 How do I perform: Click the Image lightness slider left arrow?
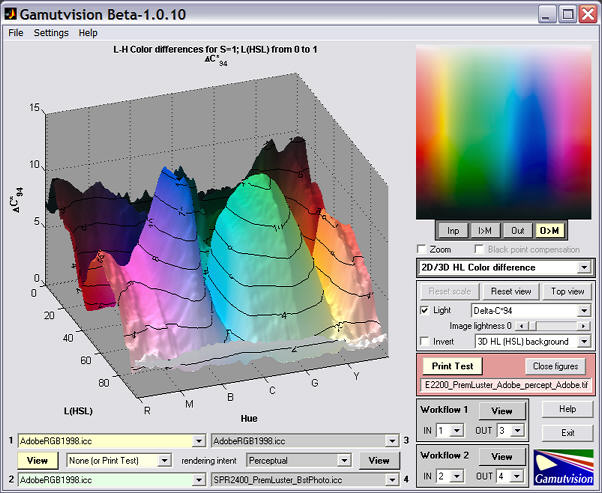click(521, 326)
